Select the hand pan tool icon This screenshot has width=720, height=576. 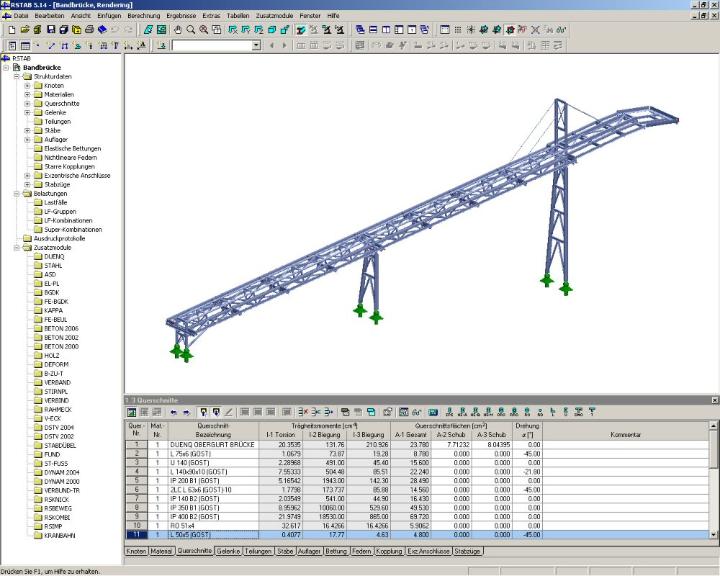(178, 30)
